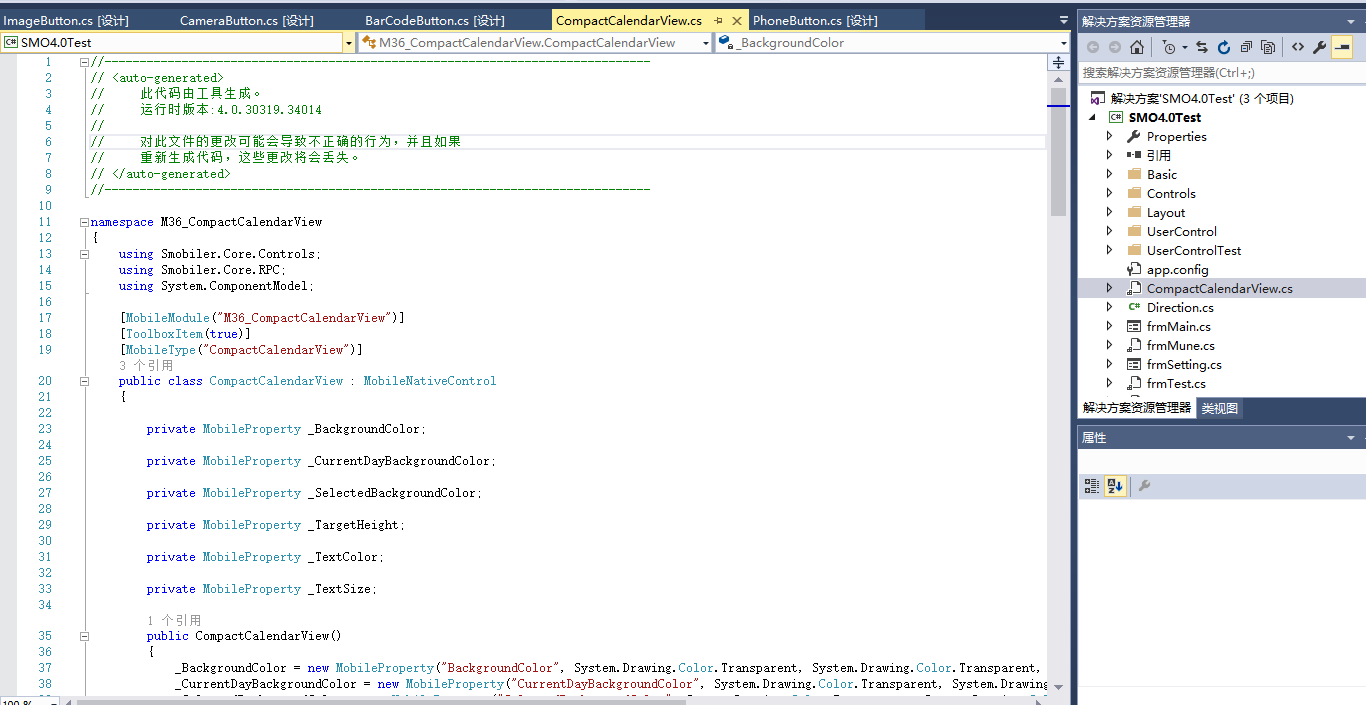This screenshot has height=705, width=1366.
Task: Click the split editor icon above scrollbar
Action: click(x=1058, y=62)
